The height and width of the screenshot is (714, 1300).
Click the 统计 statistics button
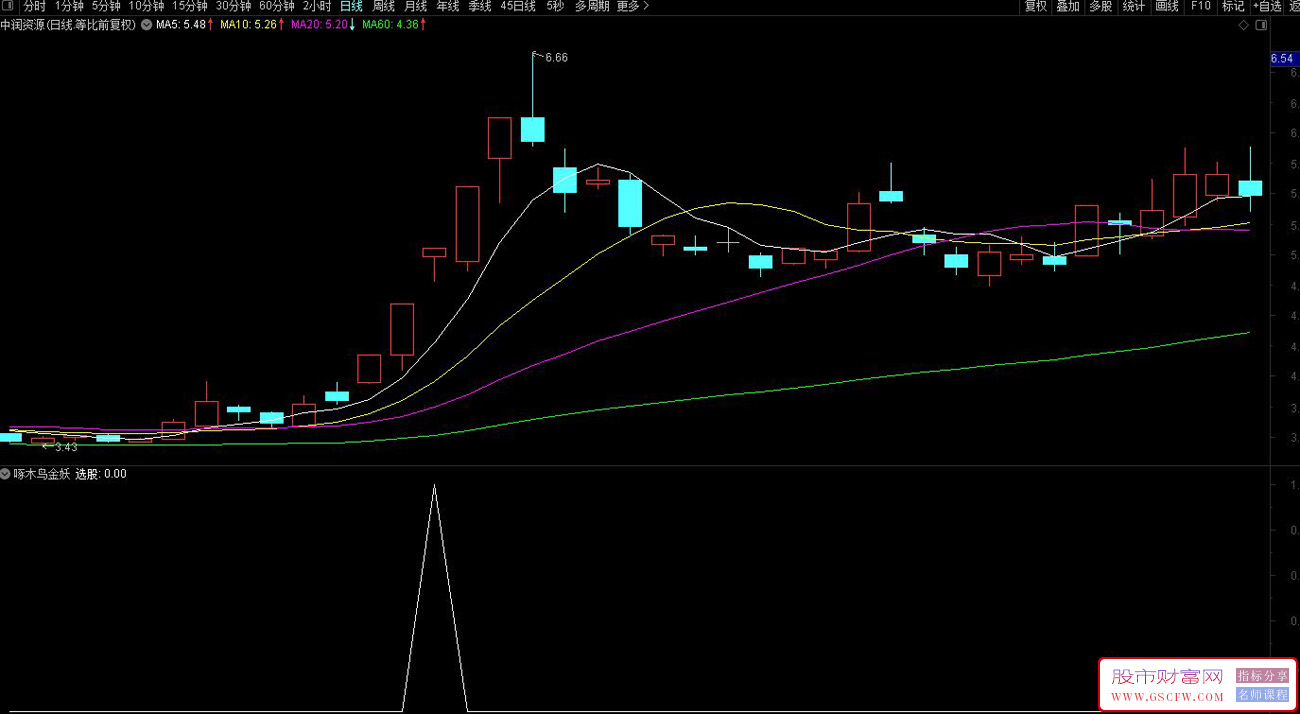coord(1134,6)
